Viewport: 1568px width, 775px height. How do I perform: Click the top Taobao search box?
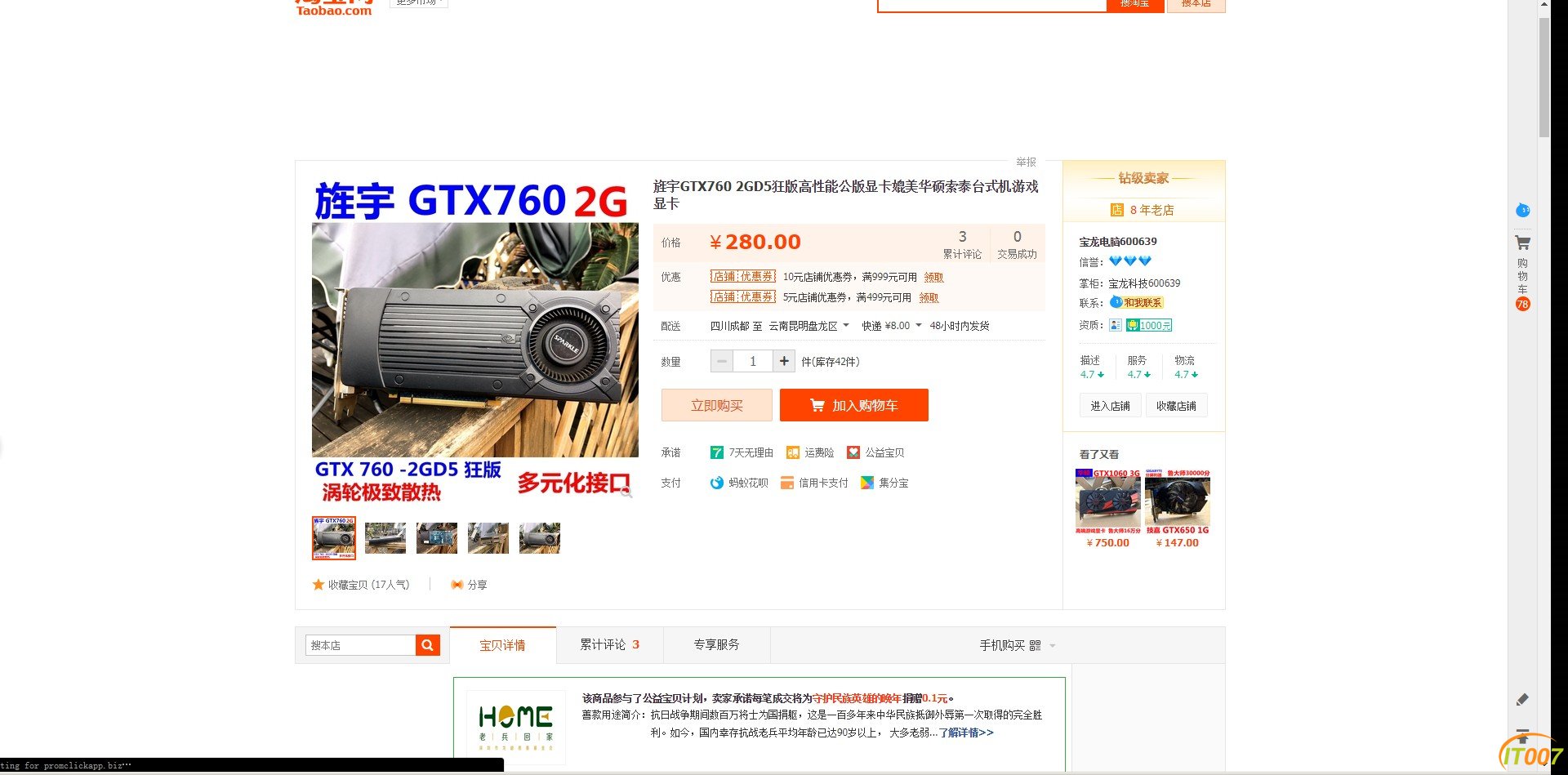coord(991,5)
